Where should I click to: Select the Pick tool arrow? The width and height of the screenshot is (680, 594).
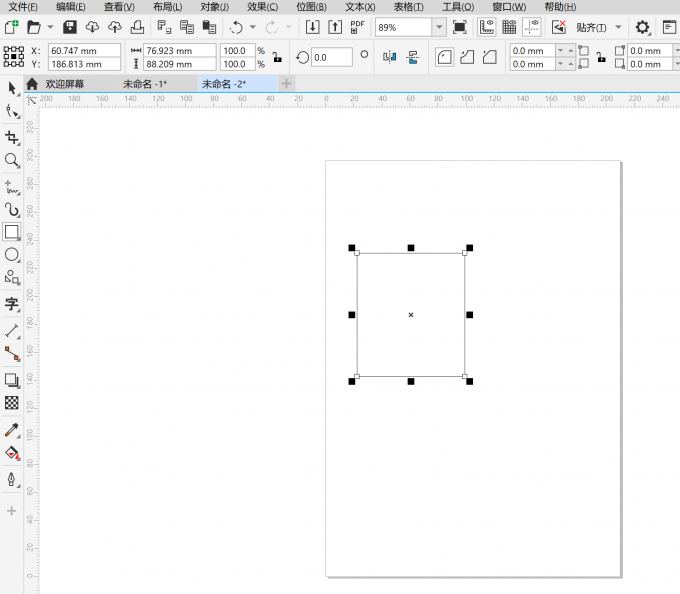(x=12, y=89)
